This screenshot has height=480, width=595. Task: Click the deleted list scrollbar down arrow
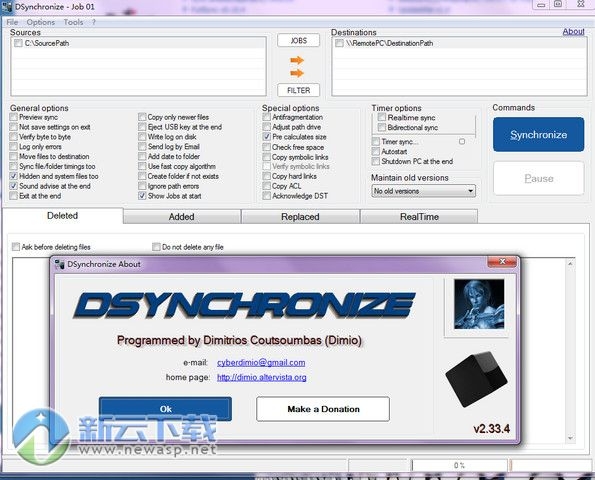tap(570, 438)
